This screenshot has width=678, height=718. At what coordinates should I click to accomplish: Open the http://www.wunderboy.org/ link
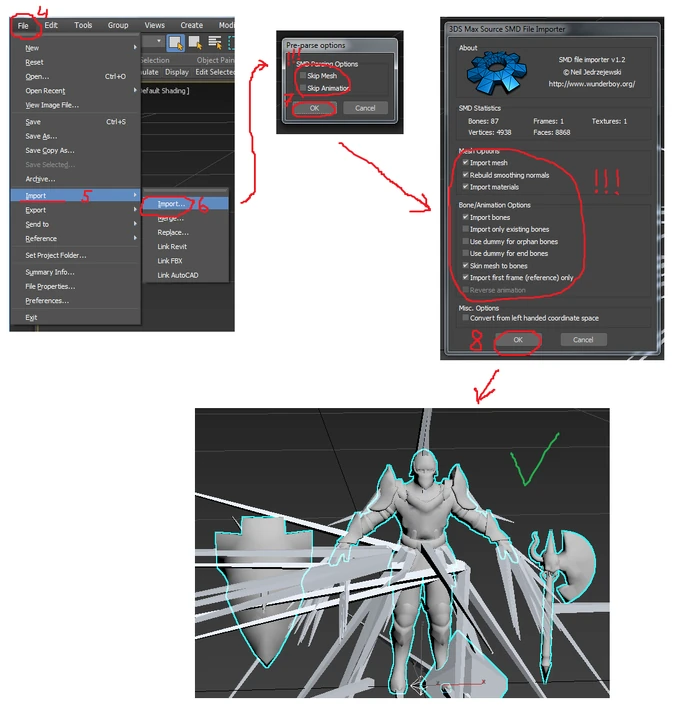[x=592, y=84]
